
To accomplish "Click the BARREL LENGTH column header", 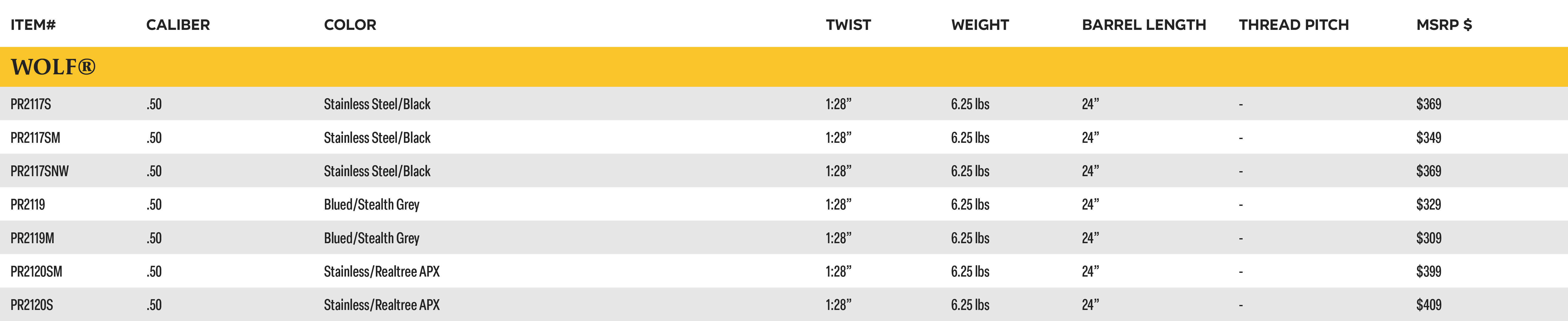I will click(x=1144, y=25).
